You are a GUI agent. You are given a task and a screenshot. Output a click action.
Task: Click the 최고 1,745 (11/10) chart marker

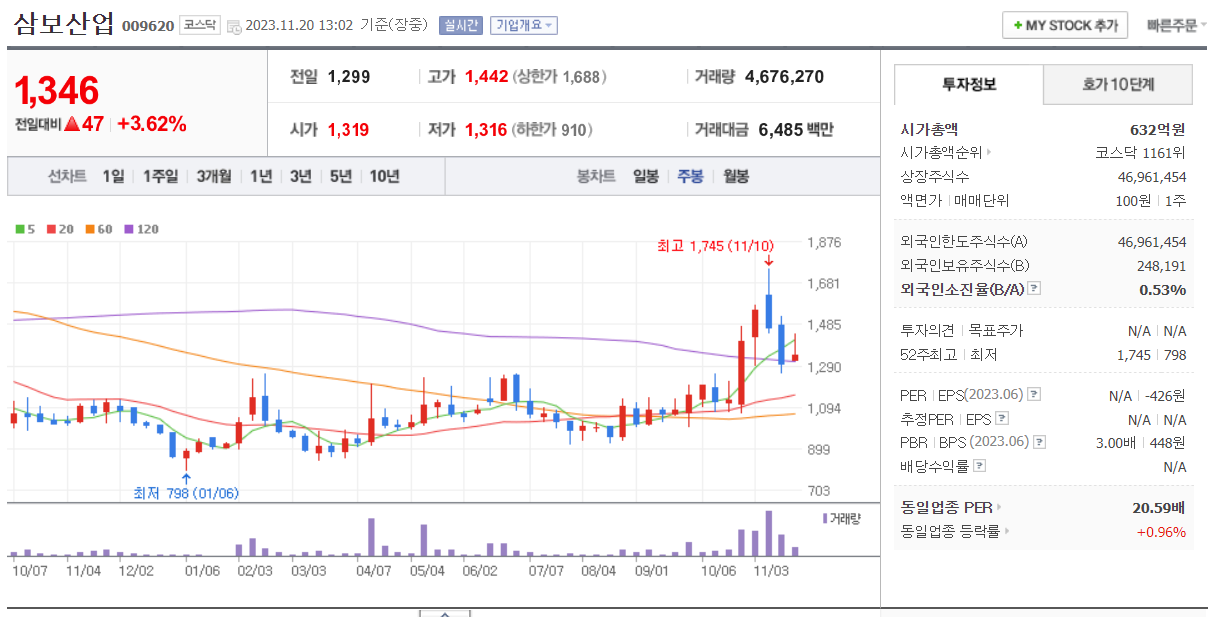pyautogui.click(x=715, y=245)
